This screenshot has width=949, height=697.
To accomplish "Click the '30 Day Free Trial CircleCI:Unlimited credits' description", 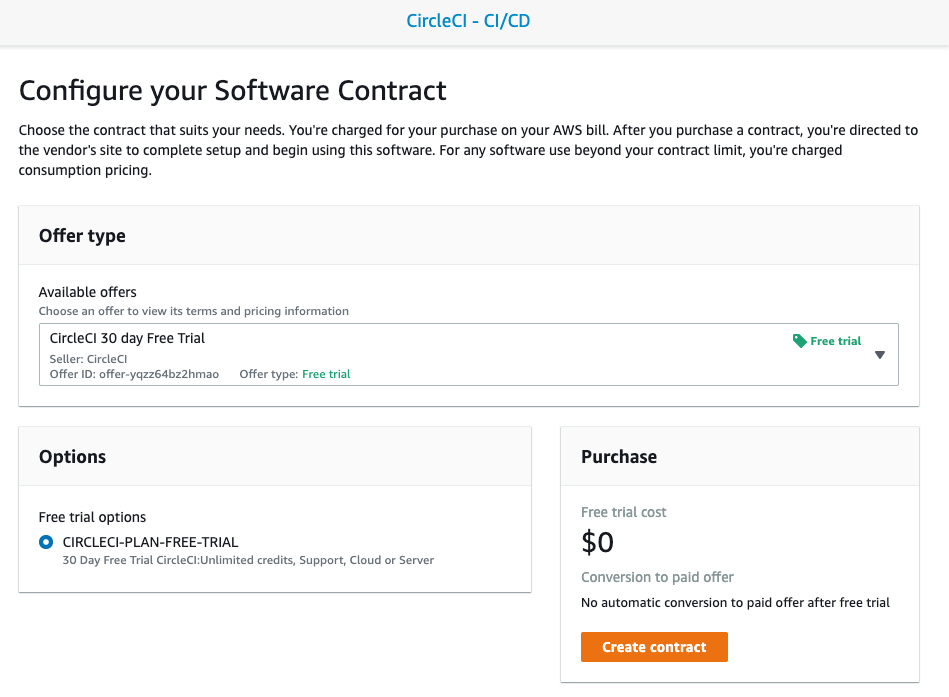I will (248, 560).
